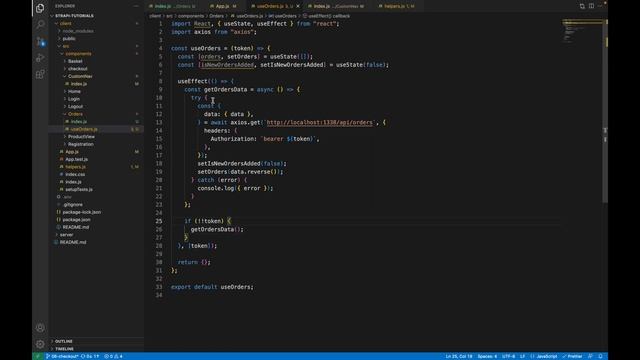Click the Prettier status item
640x360 pixels.
click(572, 356)
